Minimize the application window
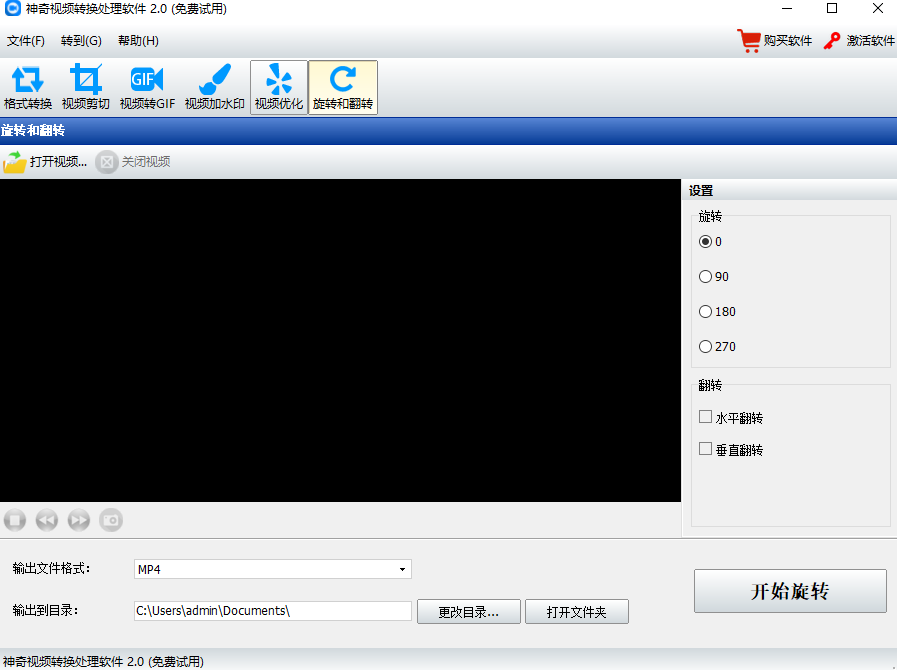 coord(787,9)
